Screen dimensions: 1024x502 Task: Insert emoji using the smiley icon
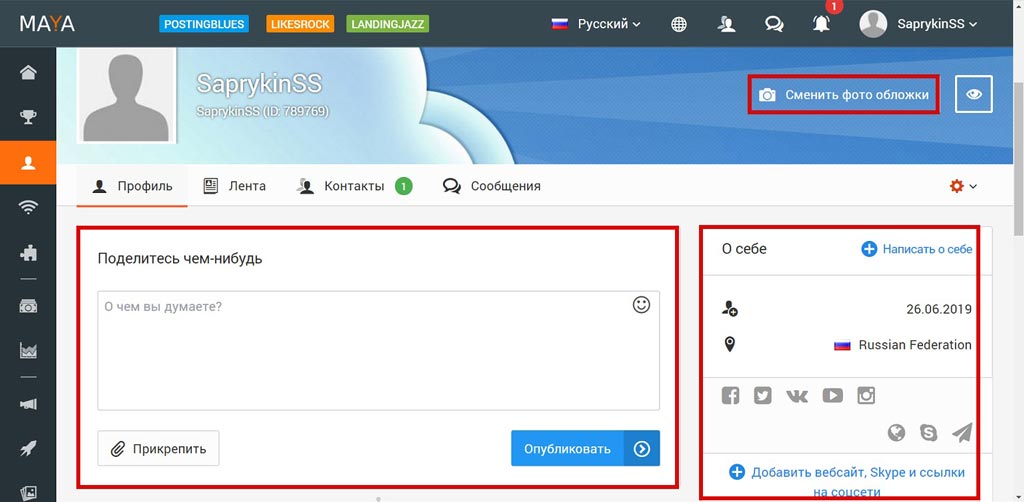tap(641, 305)
